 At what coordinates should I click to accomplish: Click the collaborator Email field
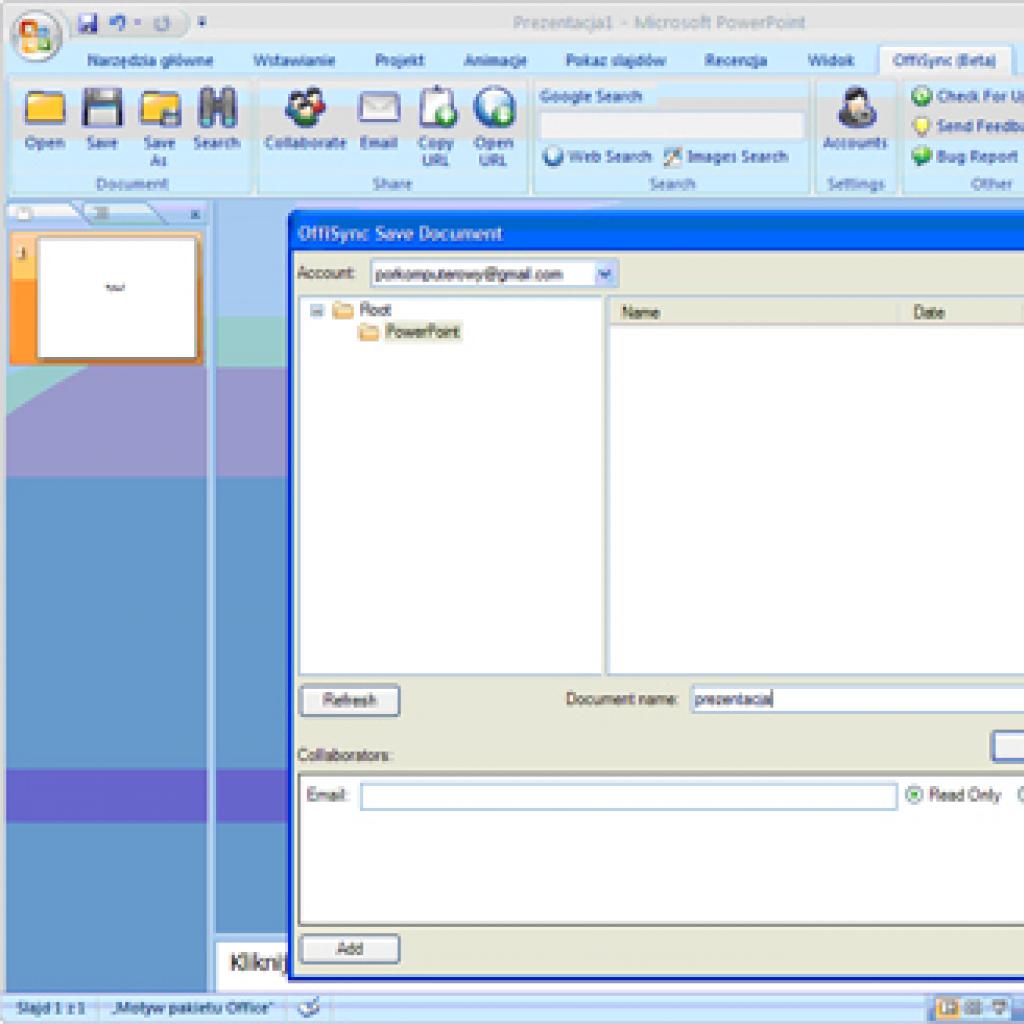pyautogui.click(x=628, y=796)
